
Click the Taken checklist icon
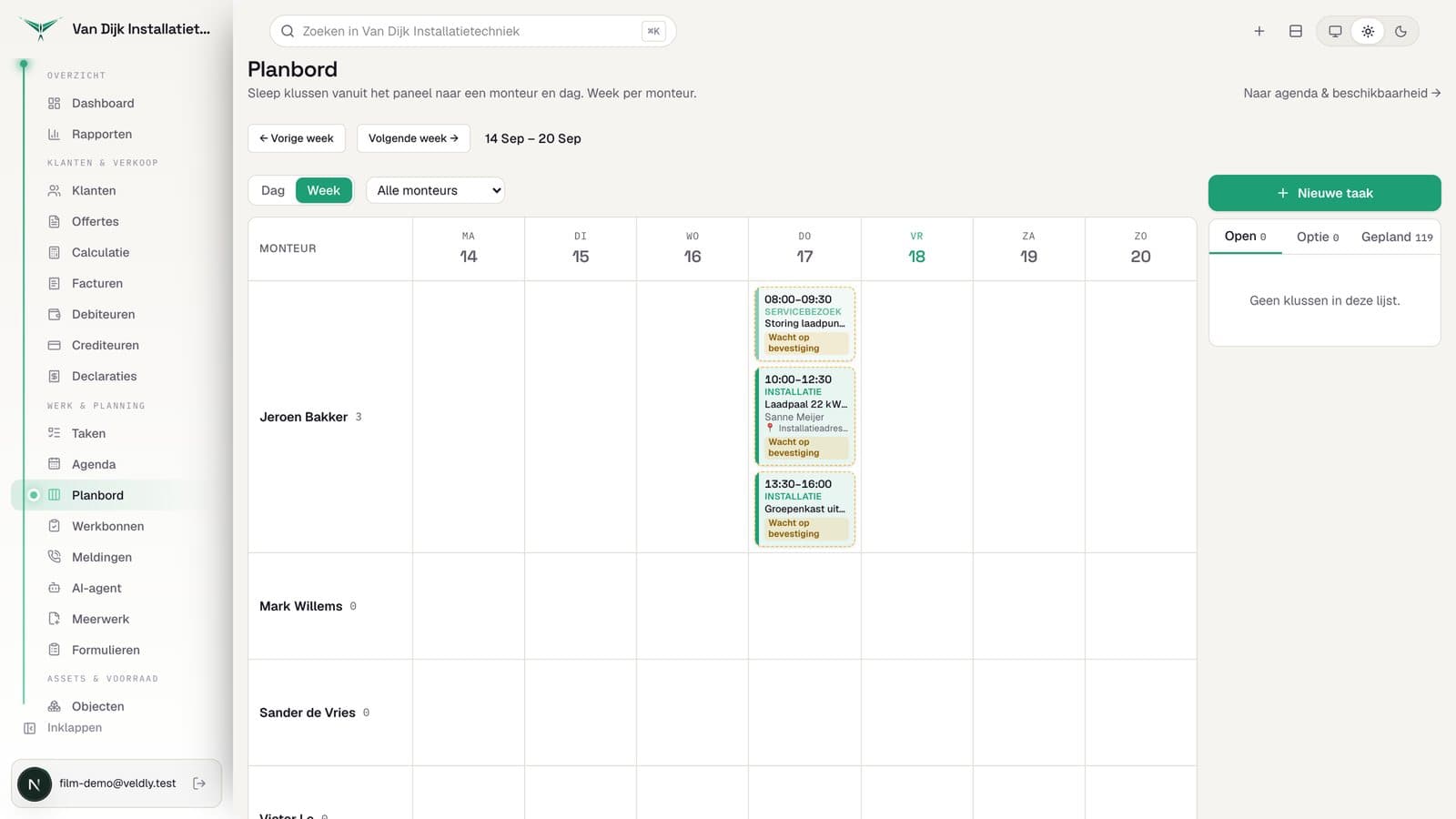54,434
